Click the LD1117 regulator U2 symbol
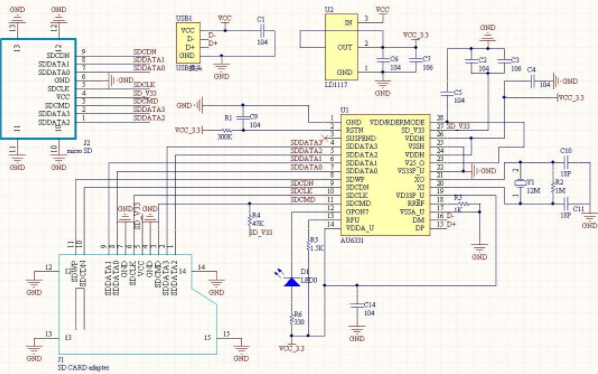The image size is (598, 374). click(341, 47)
